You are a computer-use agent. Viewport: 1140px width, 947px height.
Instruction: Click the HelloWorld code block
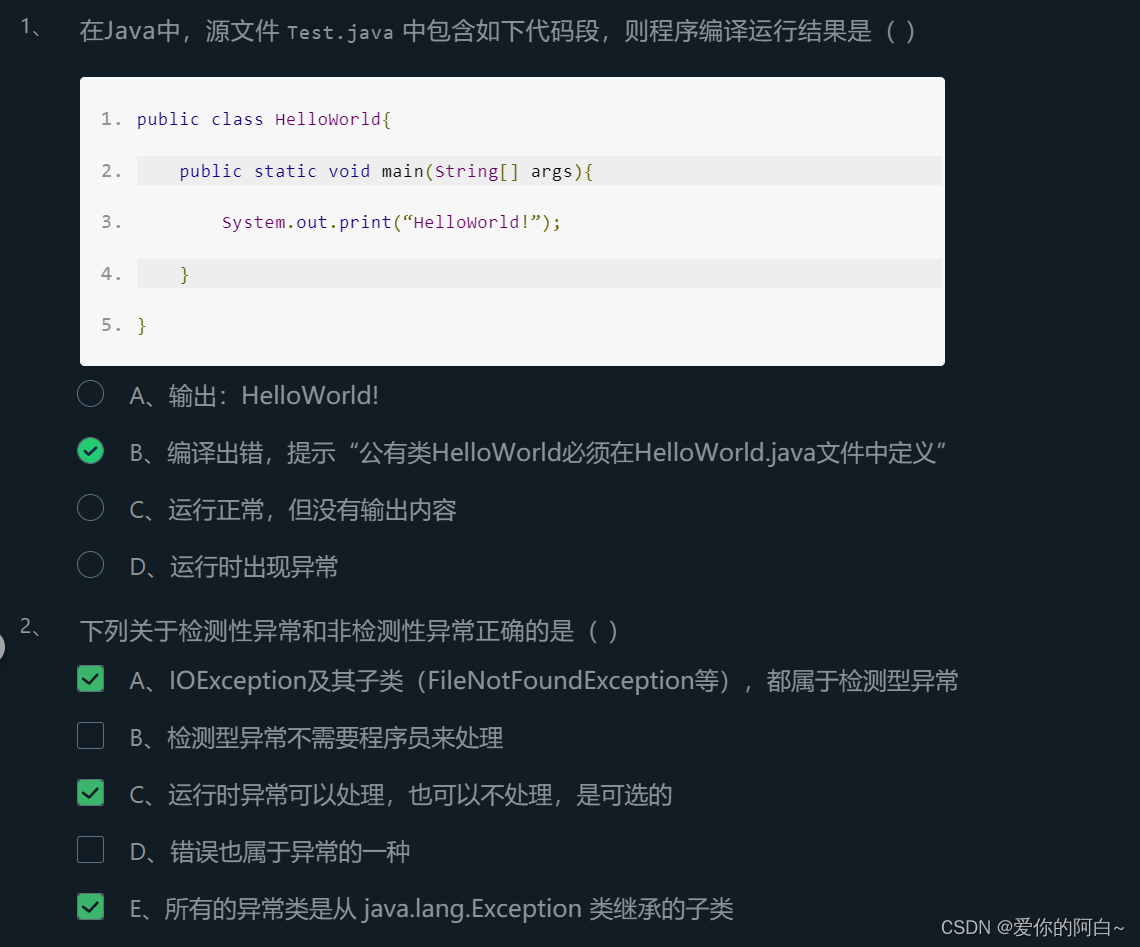click(x=510, y=220)
